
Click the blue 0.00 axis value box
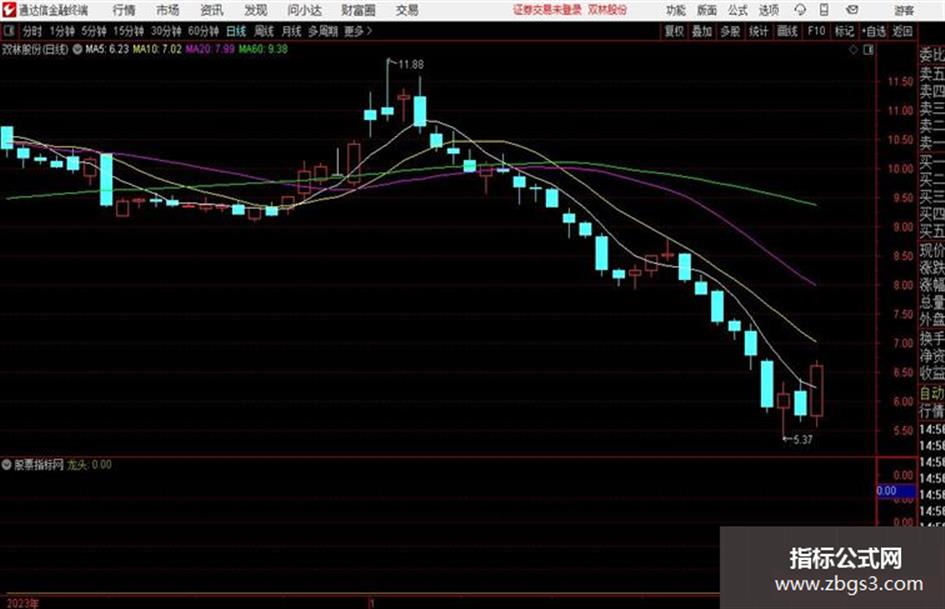(896, 491)
